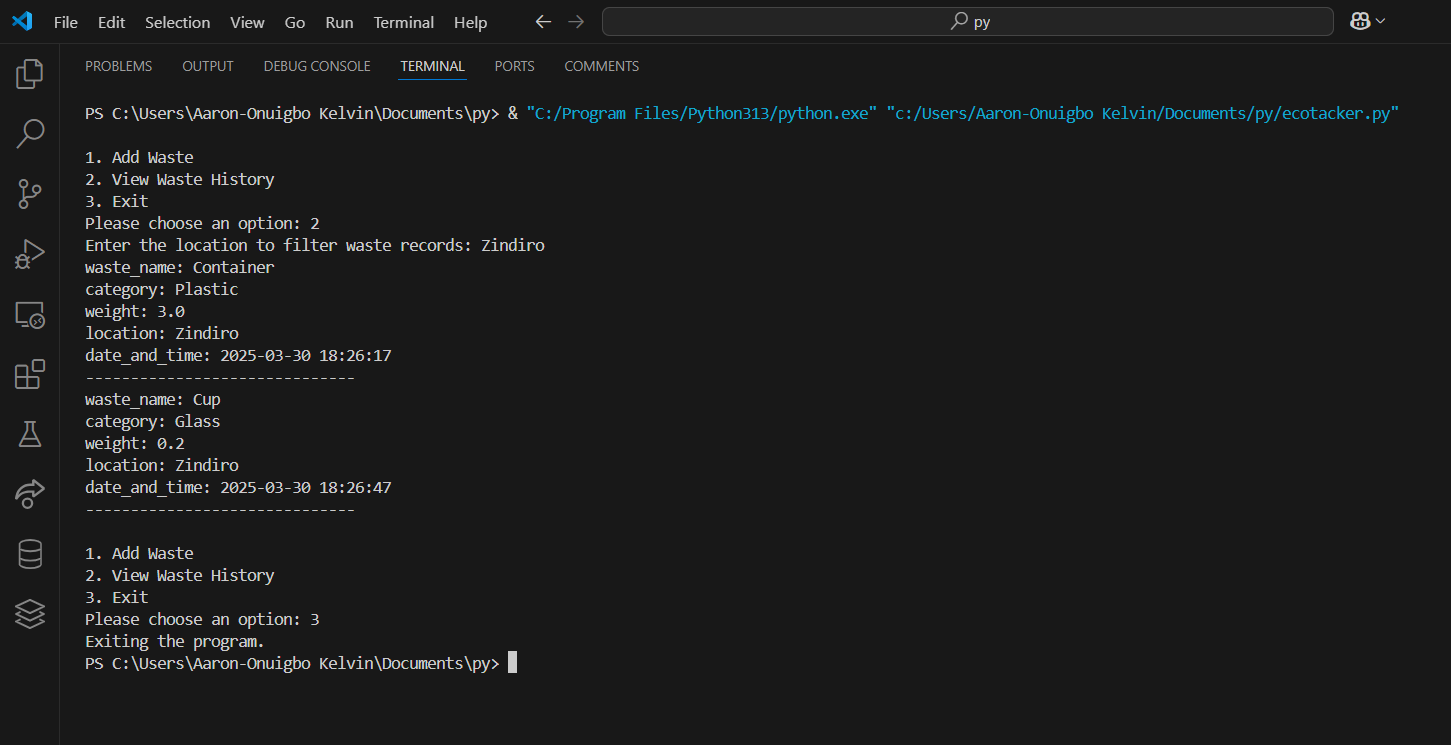Click 'Exiting the program.' text

[175, 641]
